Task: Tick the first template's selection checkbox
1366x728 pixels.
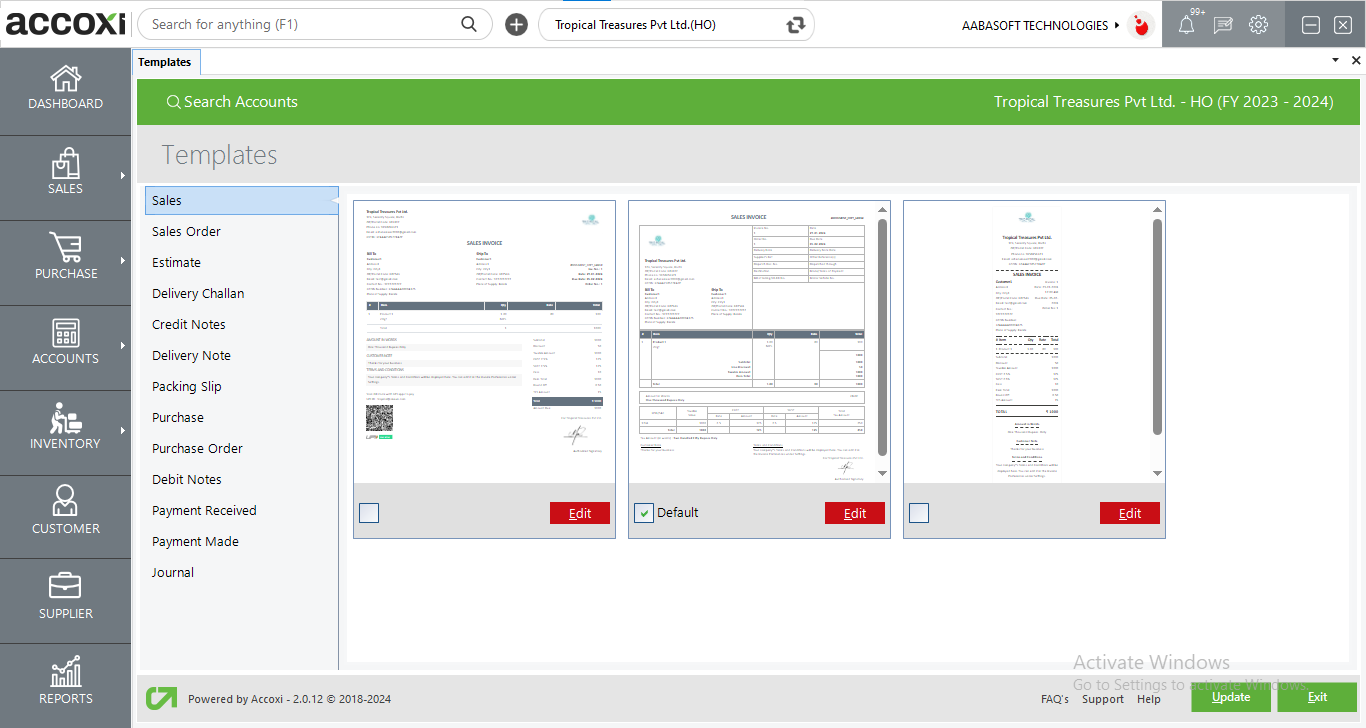Action: pyautogui.click(x=368, y=512)
